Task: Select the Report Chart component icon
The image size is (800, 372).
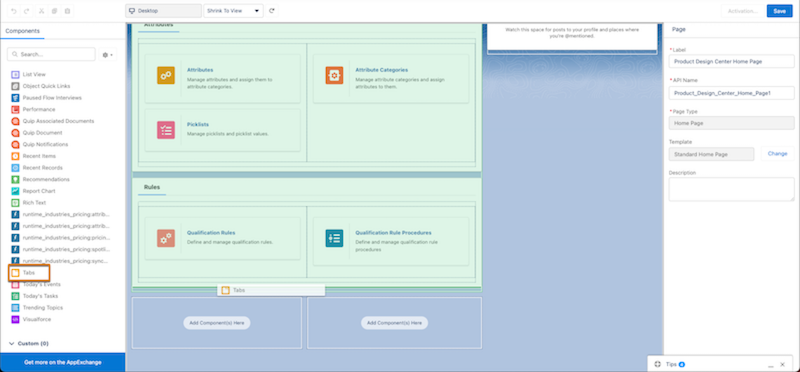Action: tap(15, 191)
